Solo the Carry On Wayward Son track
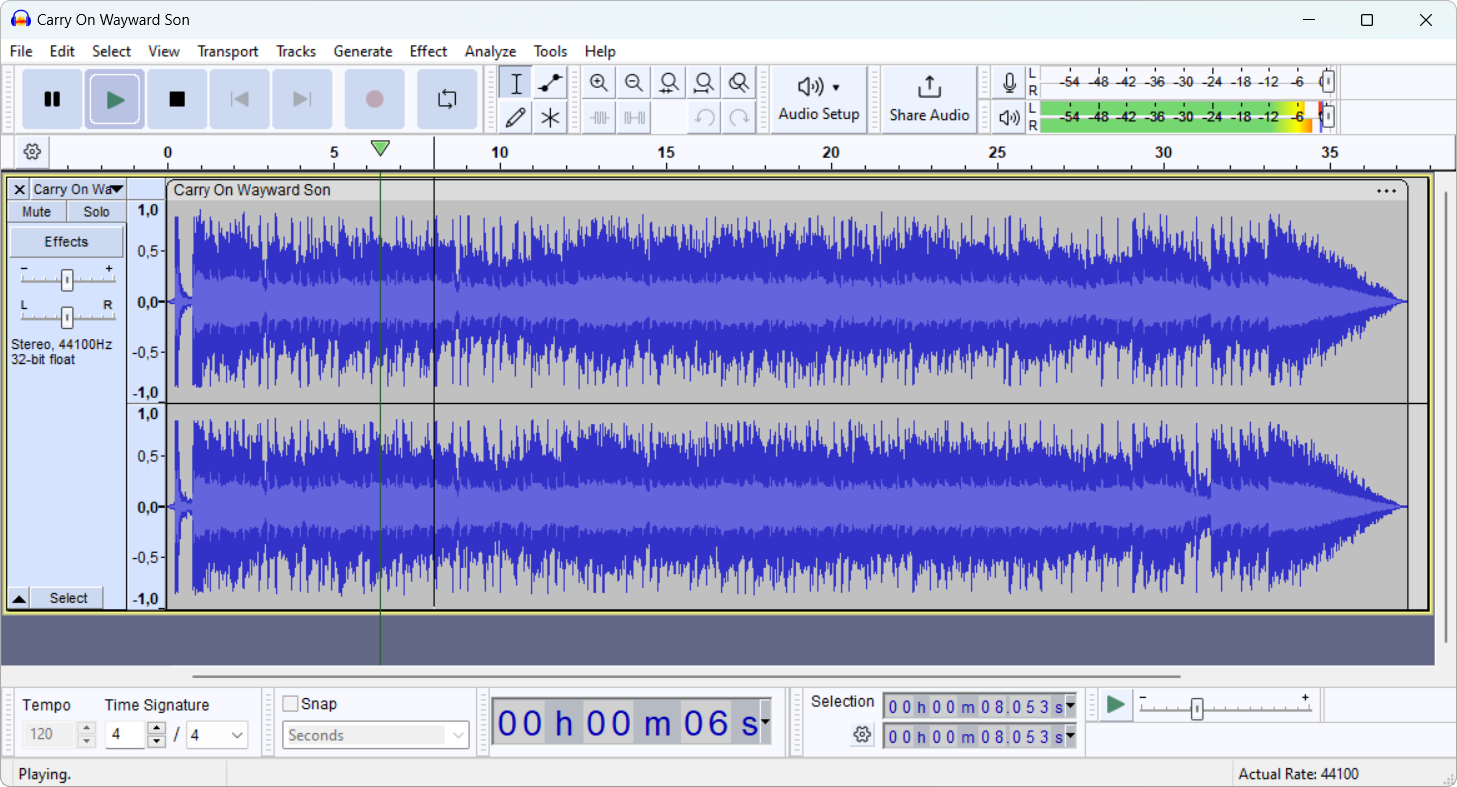 point(96,212)
